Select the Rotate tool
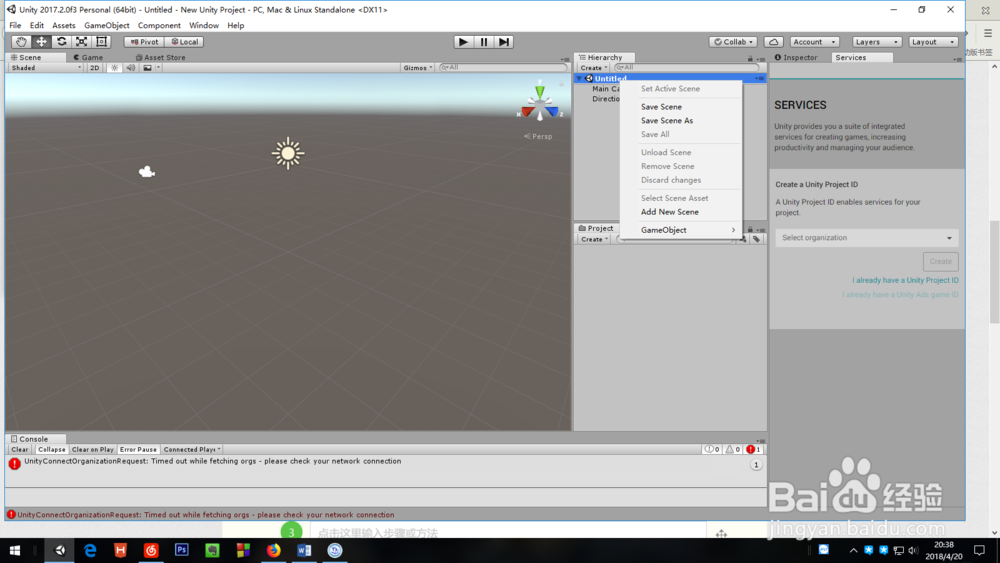Image resolution: width=1000 pixels, height=563 pixels. point(61,41)
